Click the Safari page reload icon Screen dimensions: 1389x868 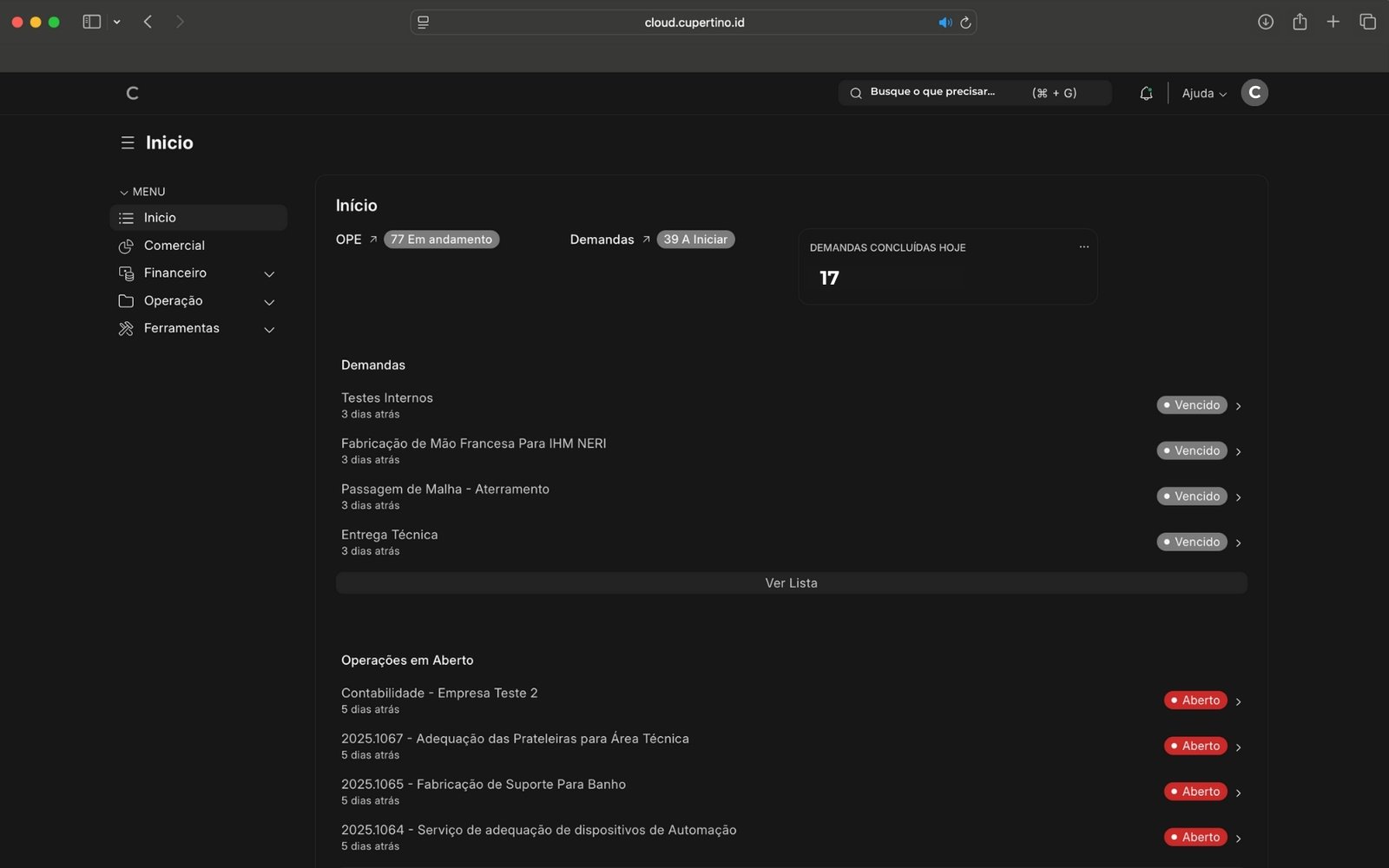[x=965, y=23]
